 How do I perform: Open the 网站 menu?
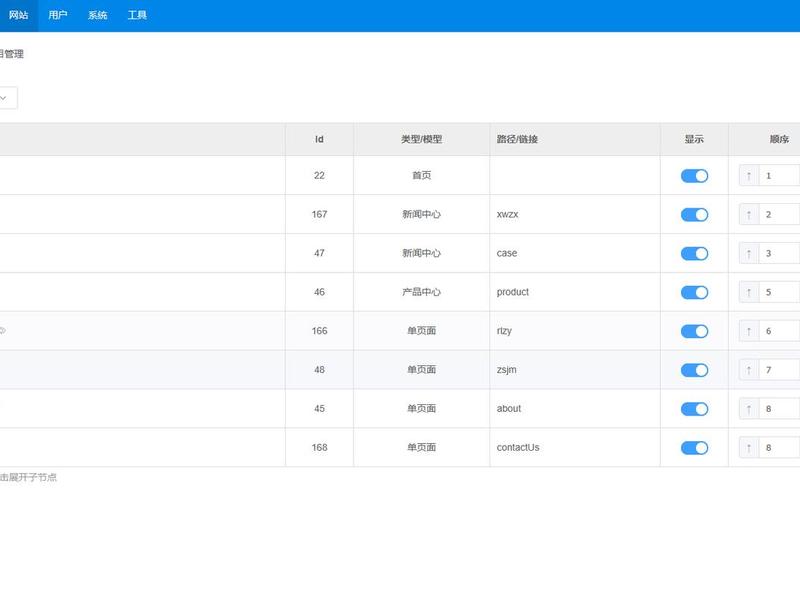(18, 15)
